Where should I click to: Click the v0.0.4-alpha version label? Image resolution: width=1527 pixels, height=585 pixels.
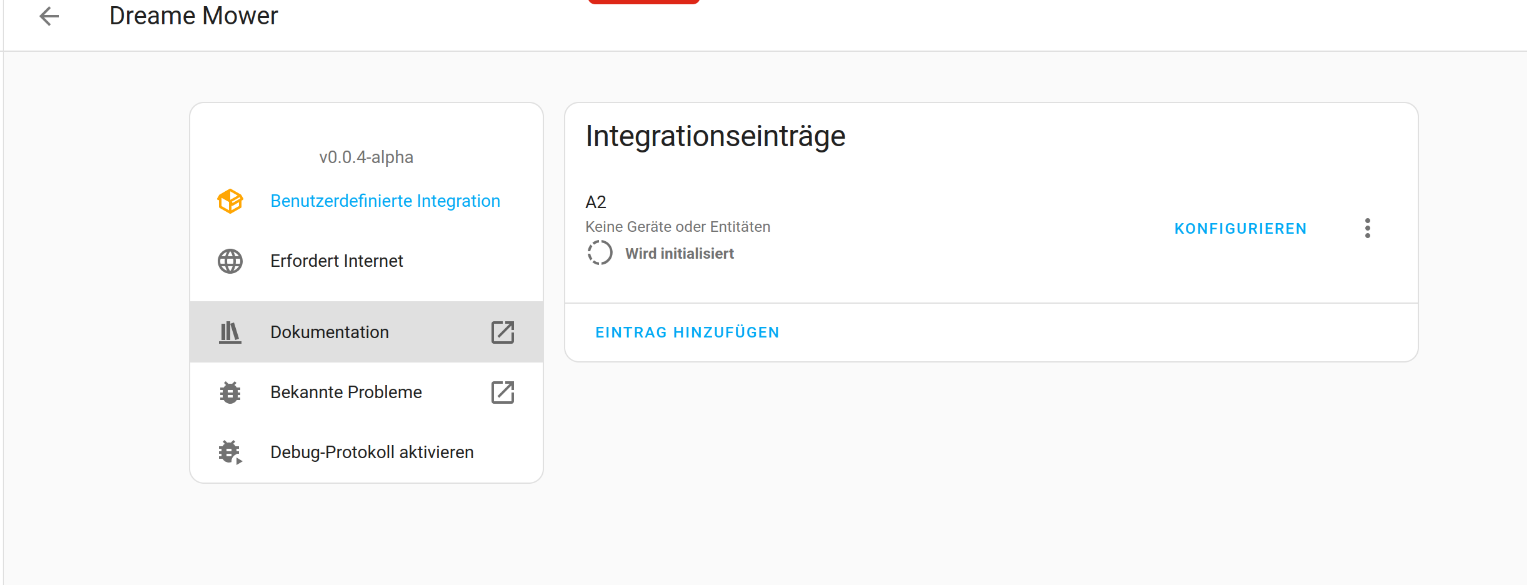coord(366,157)
